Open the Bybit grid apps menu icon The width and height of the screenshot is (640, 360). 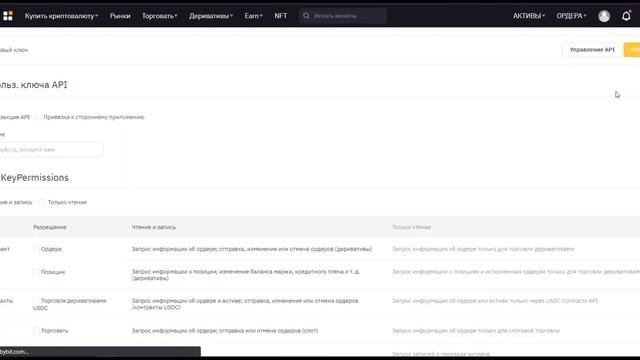[x=8, y=16]
